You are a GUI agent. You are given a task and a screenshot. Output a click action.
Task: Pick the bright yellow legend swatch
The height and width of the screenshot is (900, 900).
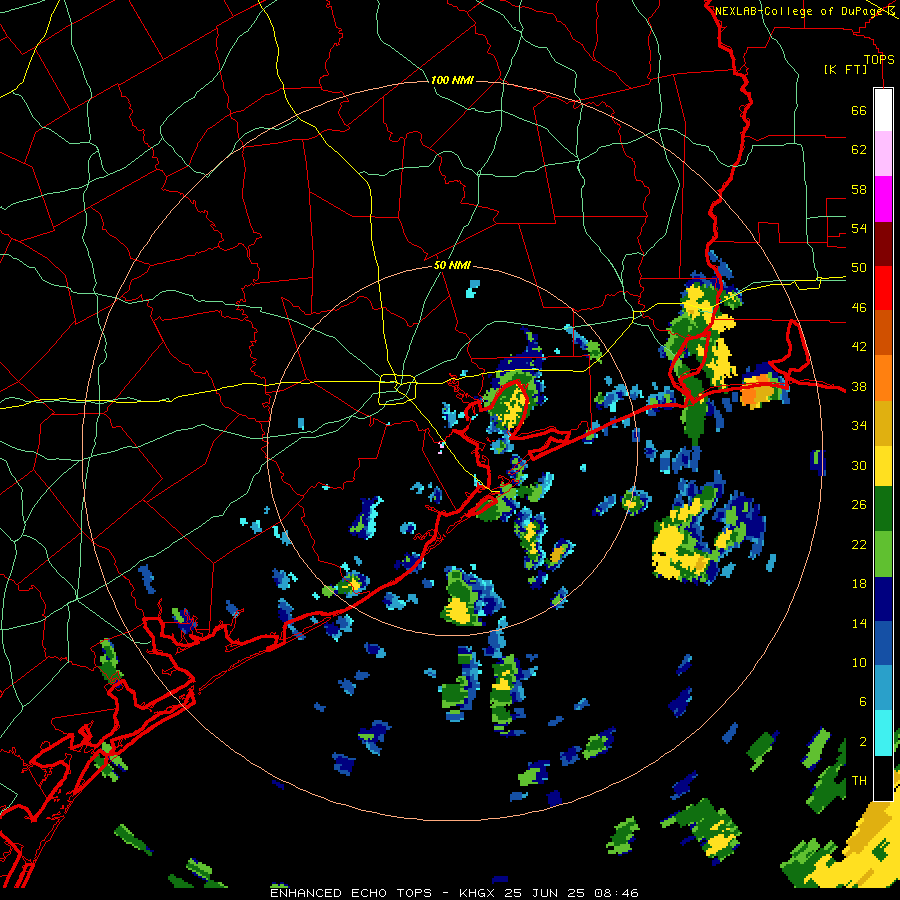point(883,465)
